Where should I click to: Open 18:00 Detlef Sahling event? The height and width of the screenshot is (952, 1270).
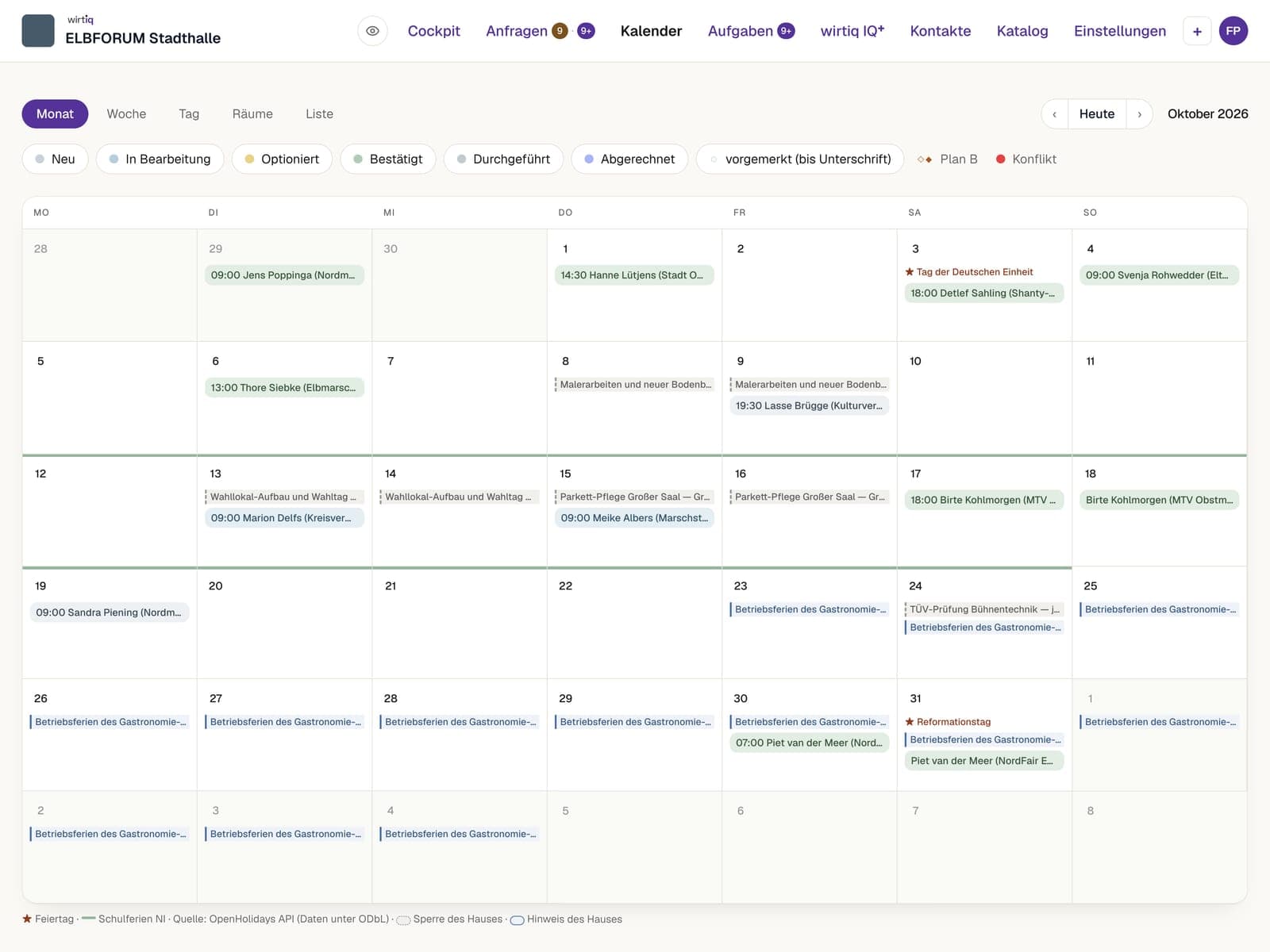984,293
